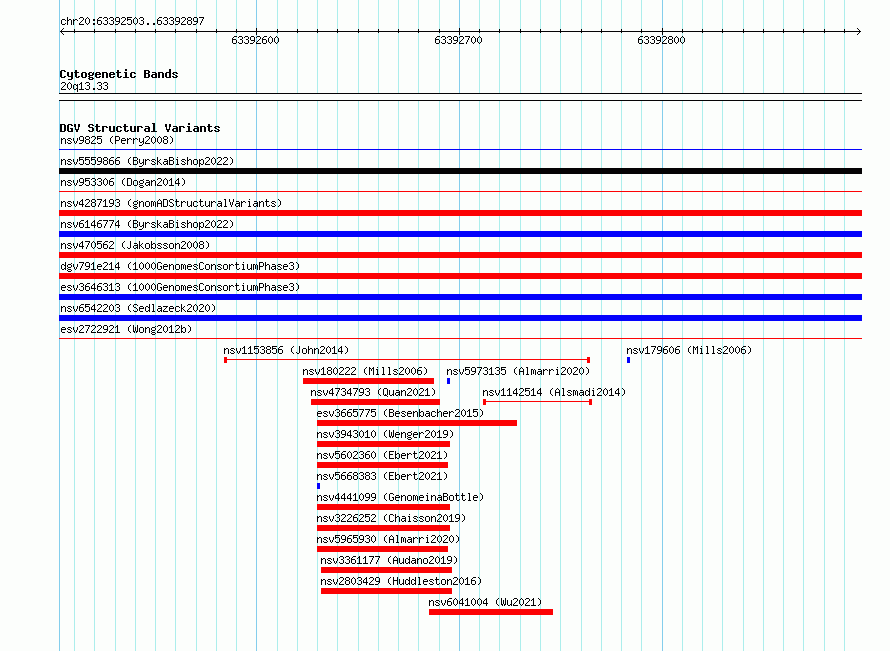Open nsv2803429 (Huddleston2016) label
This screenshot has width=890, height=651.
click(401, 581)
